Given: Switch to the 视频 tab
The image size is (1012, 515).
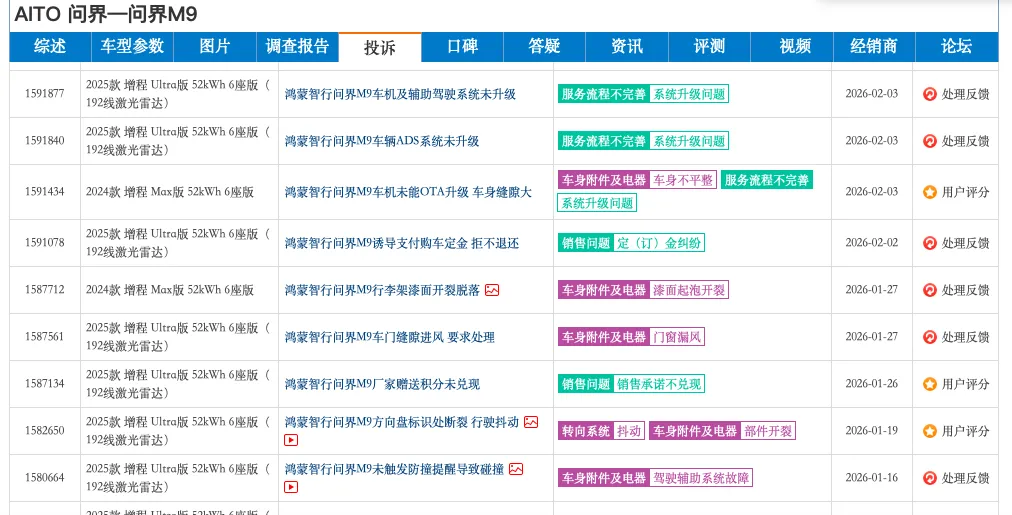Looking at the screenshot, I should [x=791, y=46].
